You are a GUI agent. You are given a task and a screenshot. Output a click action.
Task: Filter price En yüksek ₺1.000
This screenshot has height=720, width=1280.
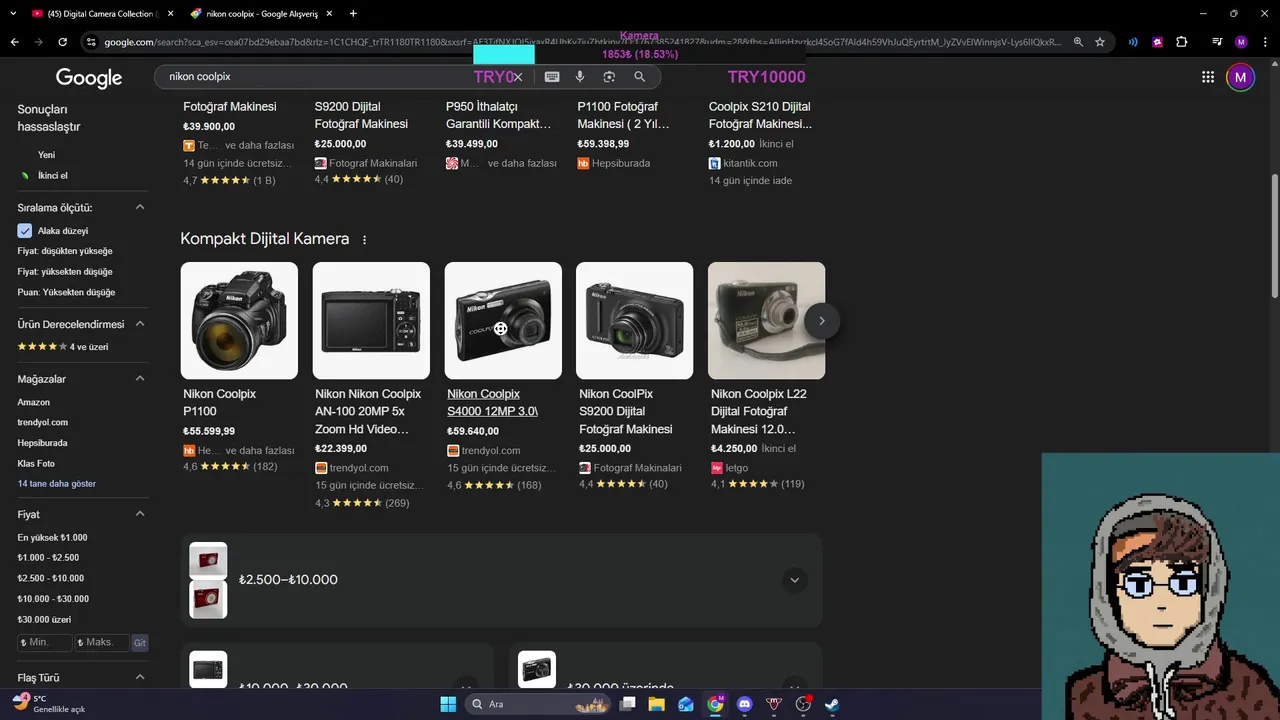click(52, 538)
